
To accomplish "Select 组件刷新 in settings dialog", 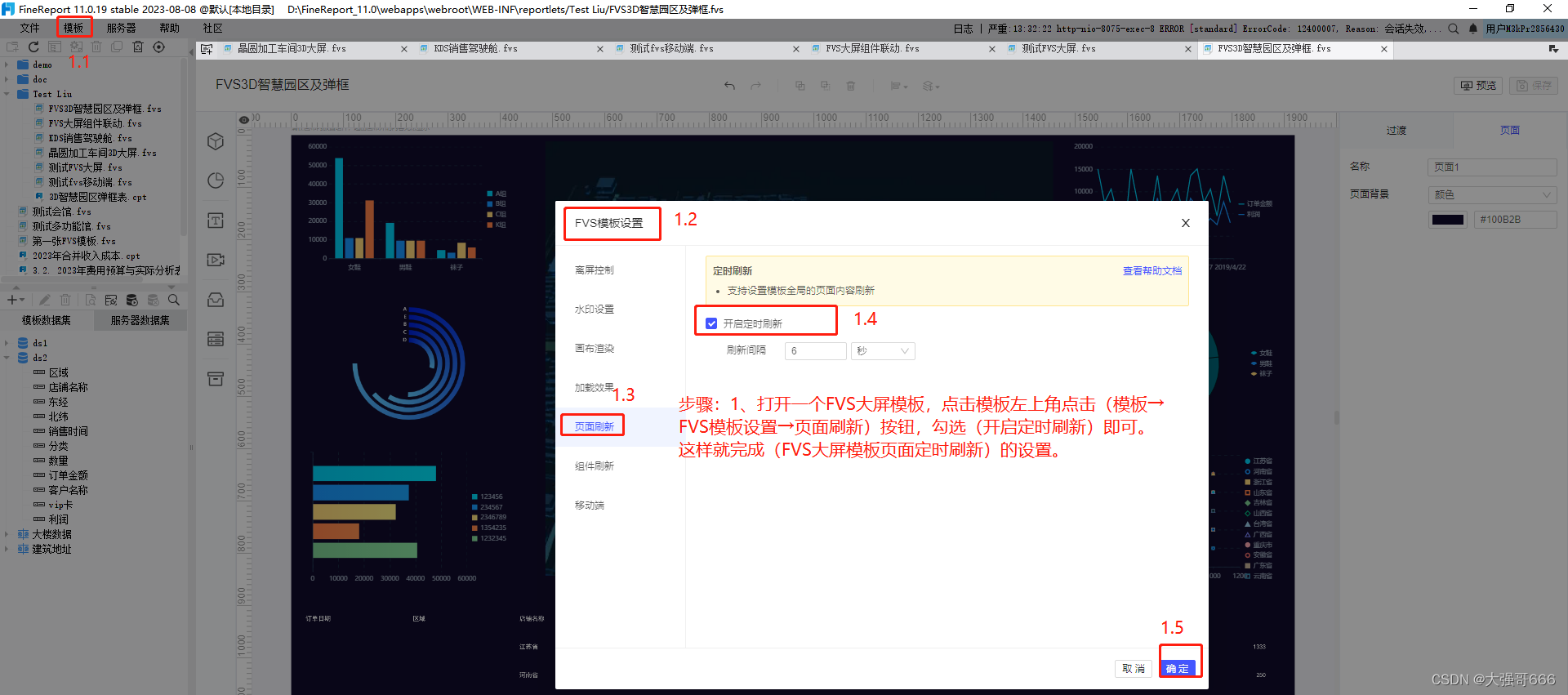I will click(595, 466).
